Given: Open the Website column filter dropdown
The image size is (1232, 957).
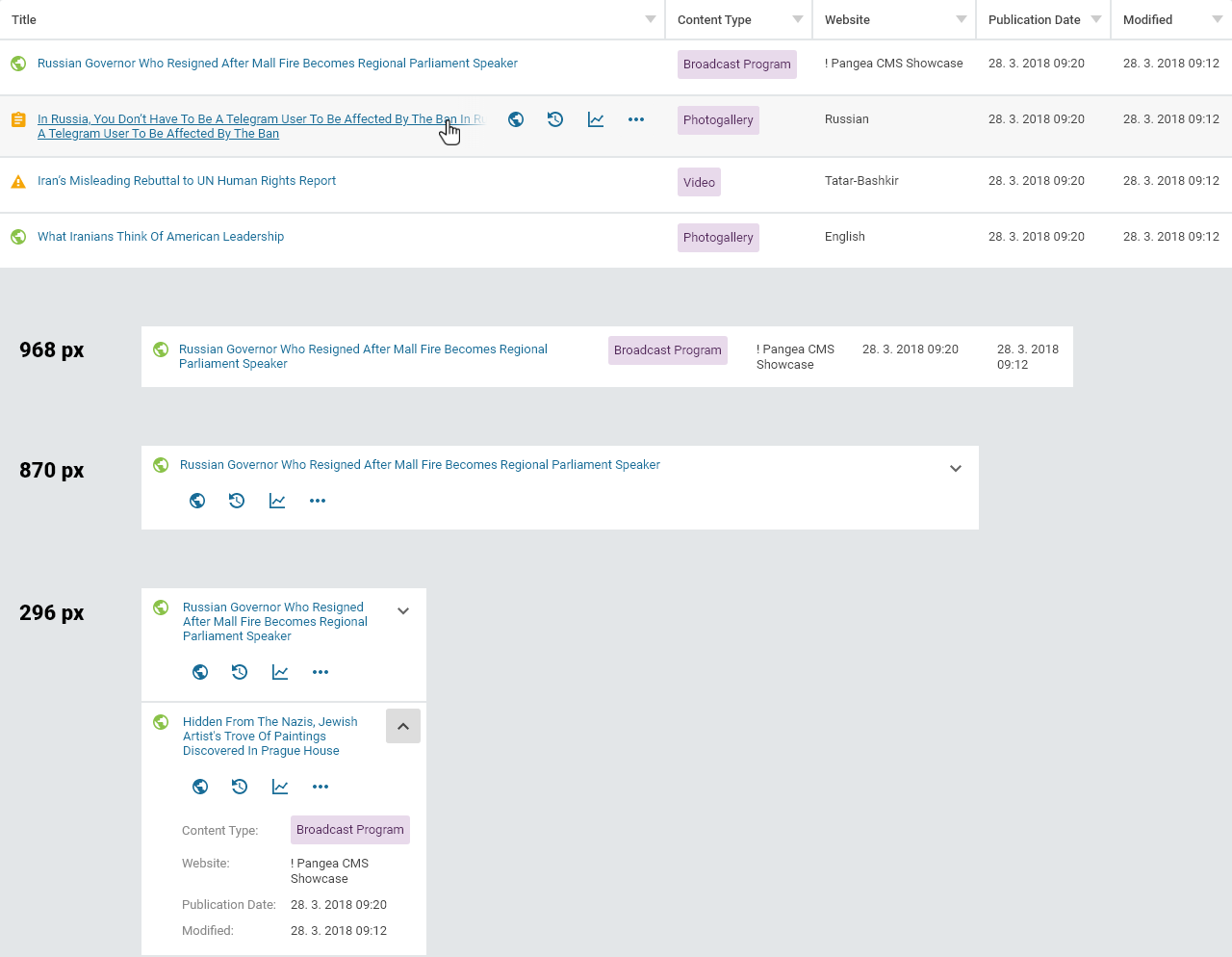Looking at the screenshot, I should click(962, 19).
